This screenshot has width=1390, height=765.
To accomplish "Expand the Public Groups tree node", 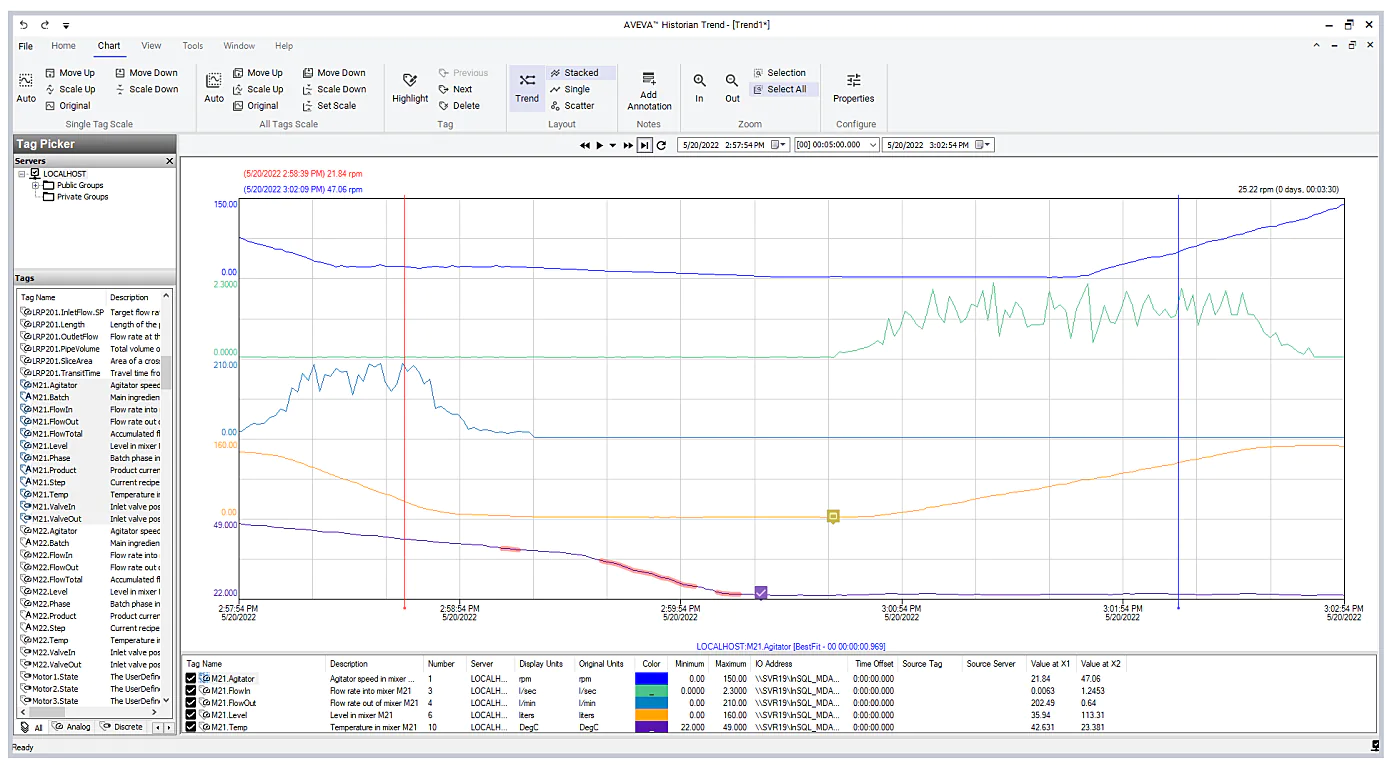I will pos(35,185).
